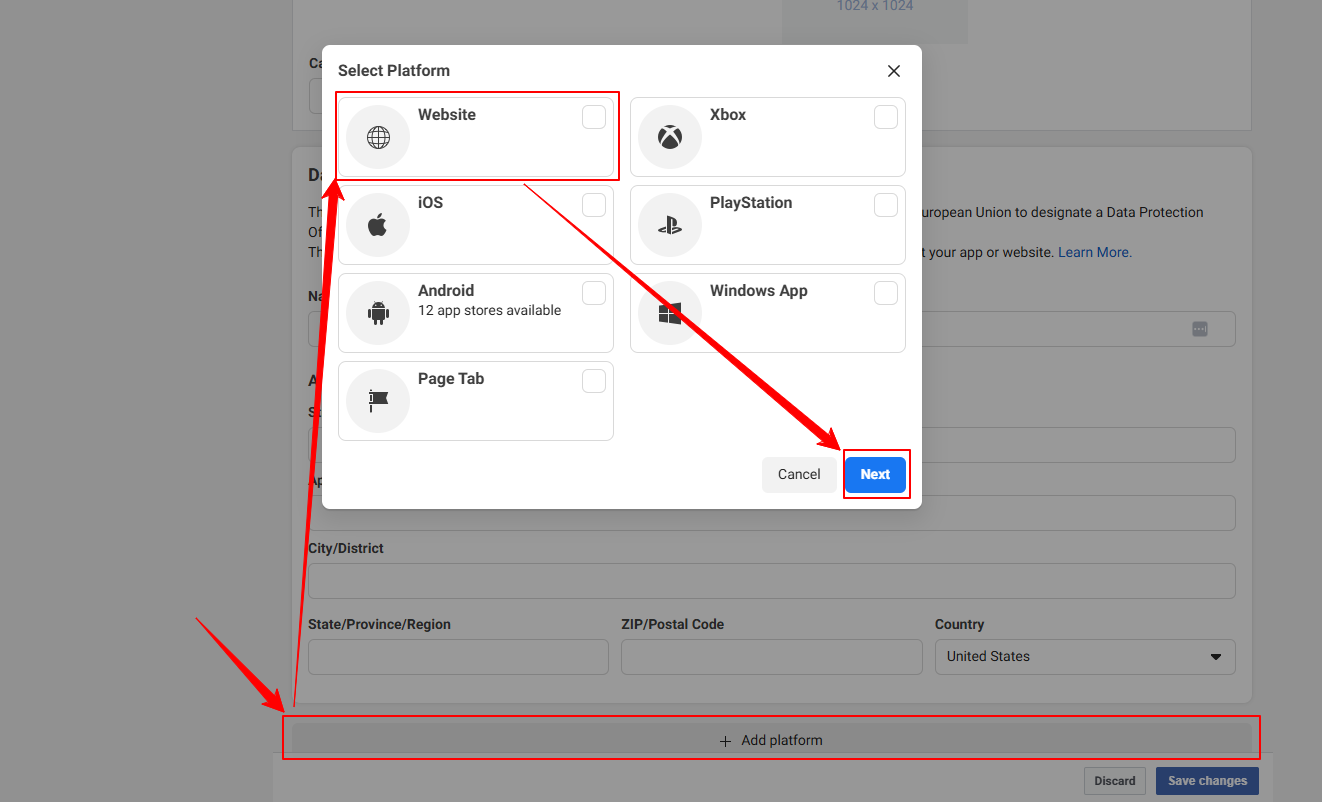Image resolution: width=1322 pixels, height=802 pixels.
Task: Click the iOS Apple logo icon
Action: click(378, 225)
